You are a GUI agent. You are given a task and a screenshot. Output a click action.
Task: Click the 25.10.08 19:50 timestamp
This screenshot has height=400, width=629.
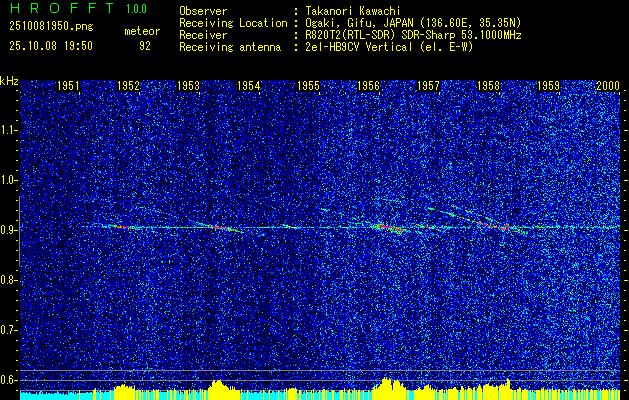pyautogui.click(x=51, y=46)
